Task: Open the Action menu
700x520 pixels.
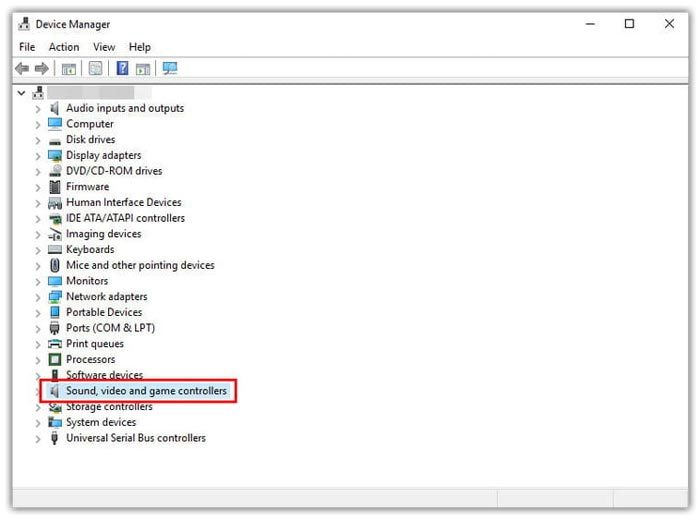Action: [x=64, y=47]
